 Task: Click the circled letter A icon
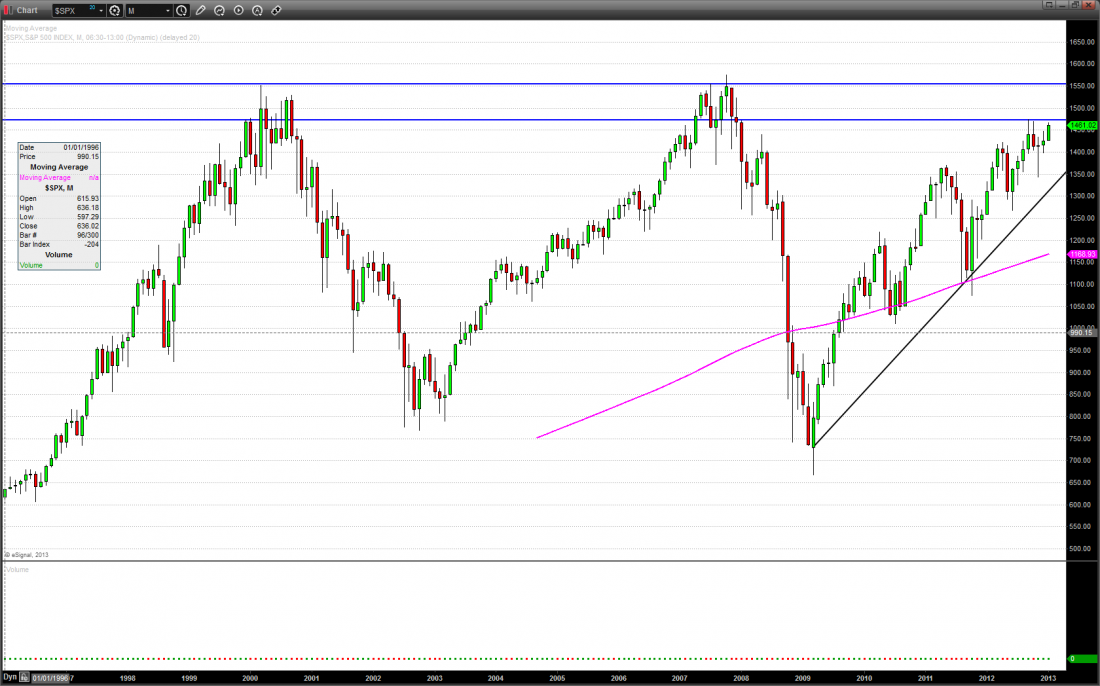tap(257, 10)
